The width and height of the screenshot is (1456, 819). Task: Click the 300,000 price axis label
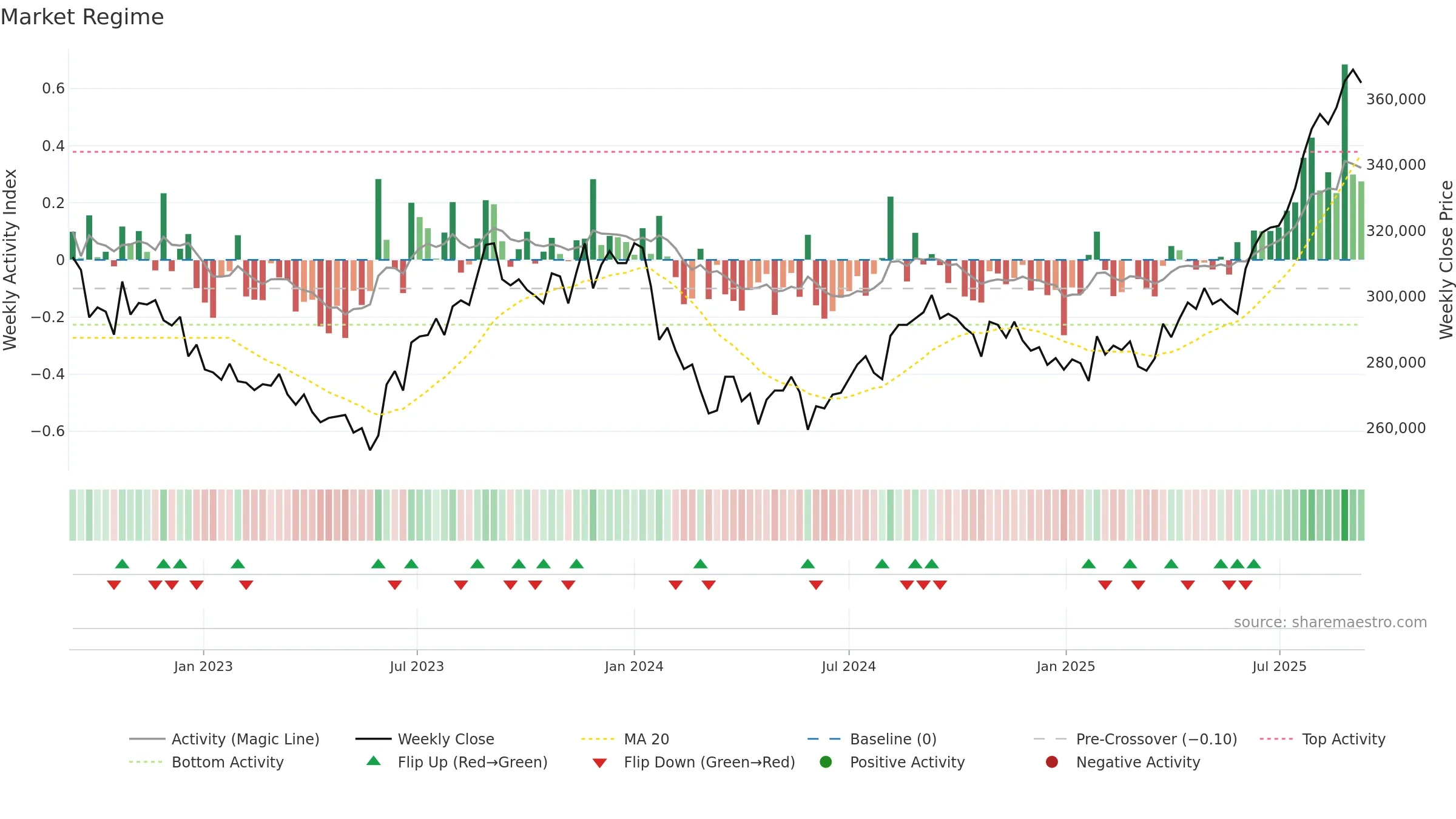[1396, 296]
